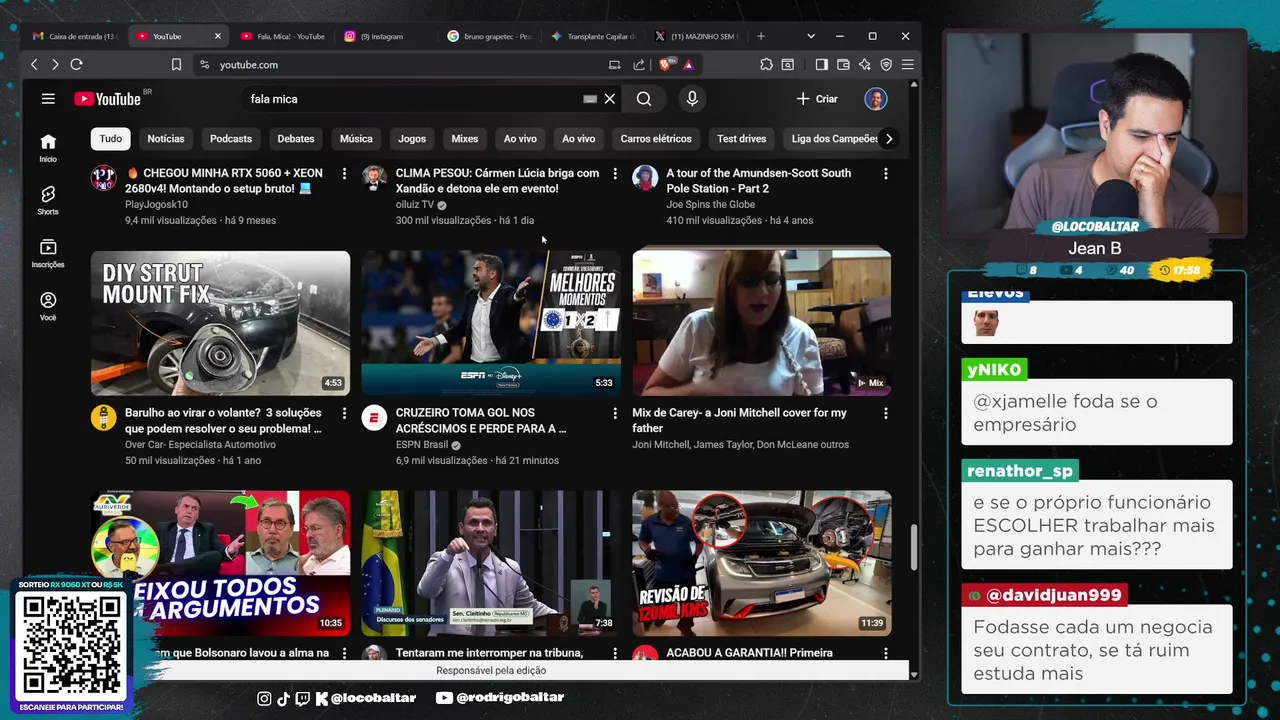Viewport: 1280px width, 720px height.
Task: Select the Podcasts filter chip
Action: [x=231, y=139]
